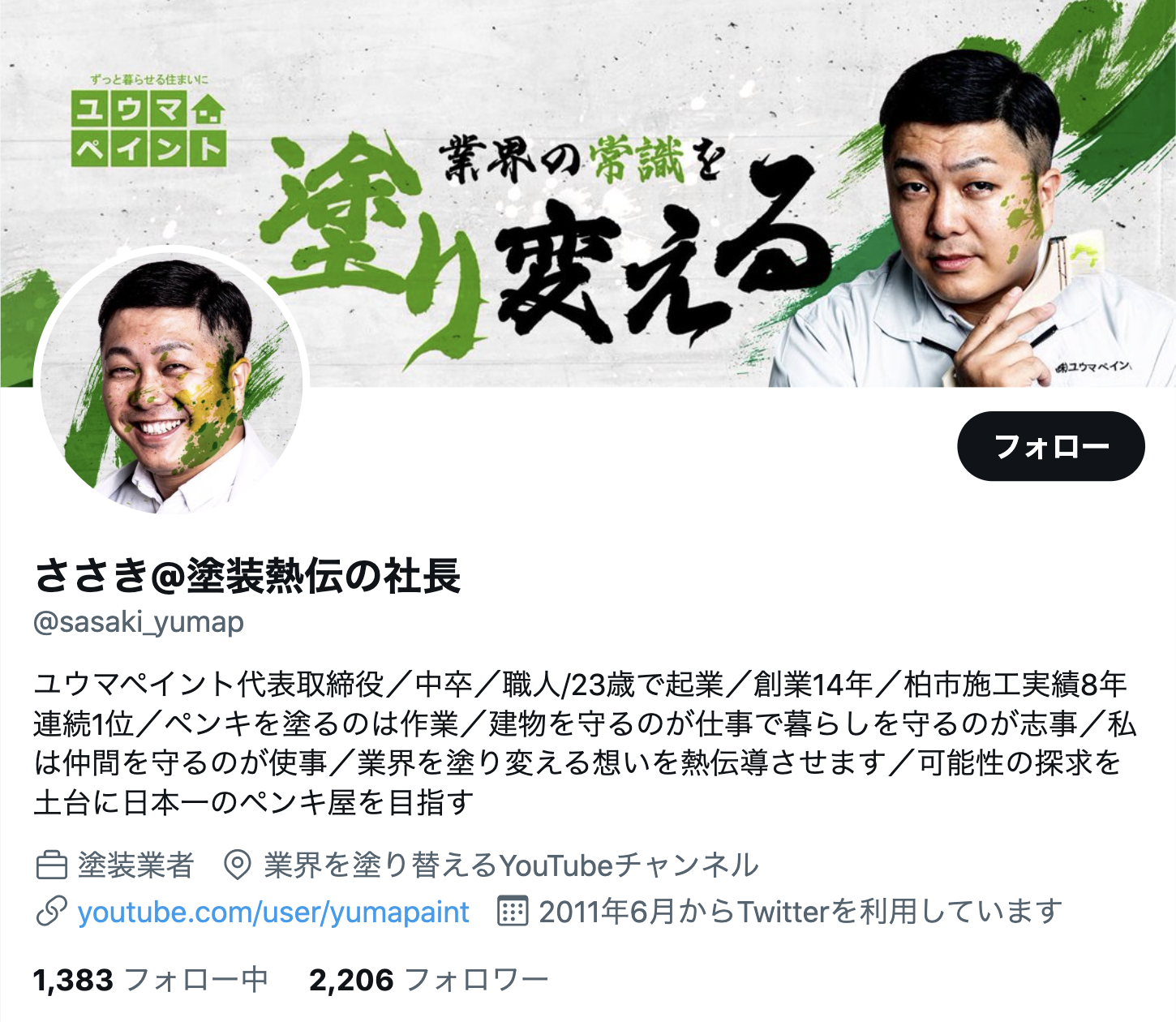Click the 2011年6月 Twitter join date text
The height and width of the screenshot is (1022, 1176).
[800, 912]
